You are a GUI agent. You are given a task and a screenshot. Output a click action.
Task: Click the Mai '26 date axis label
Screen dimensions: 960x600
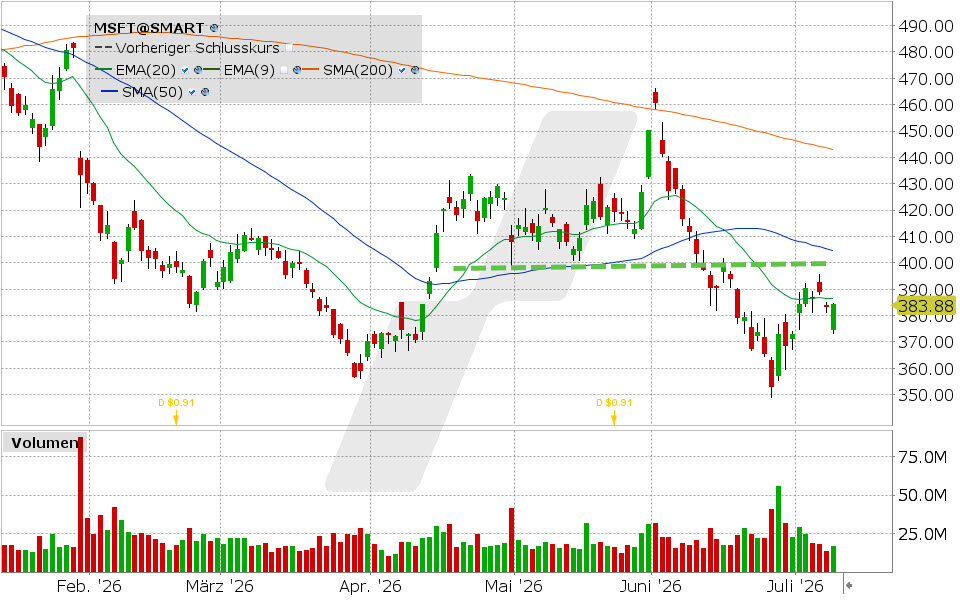(x=514, y=587)
